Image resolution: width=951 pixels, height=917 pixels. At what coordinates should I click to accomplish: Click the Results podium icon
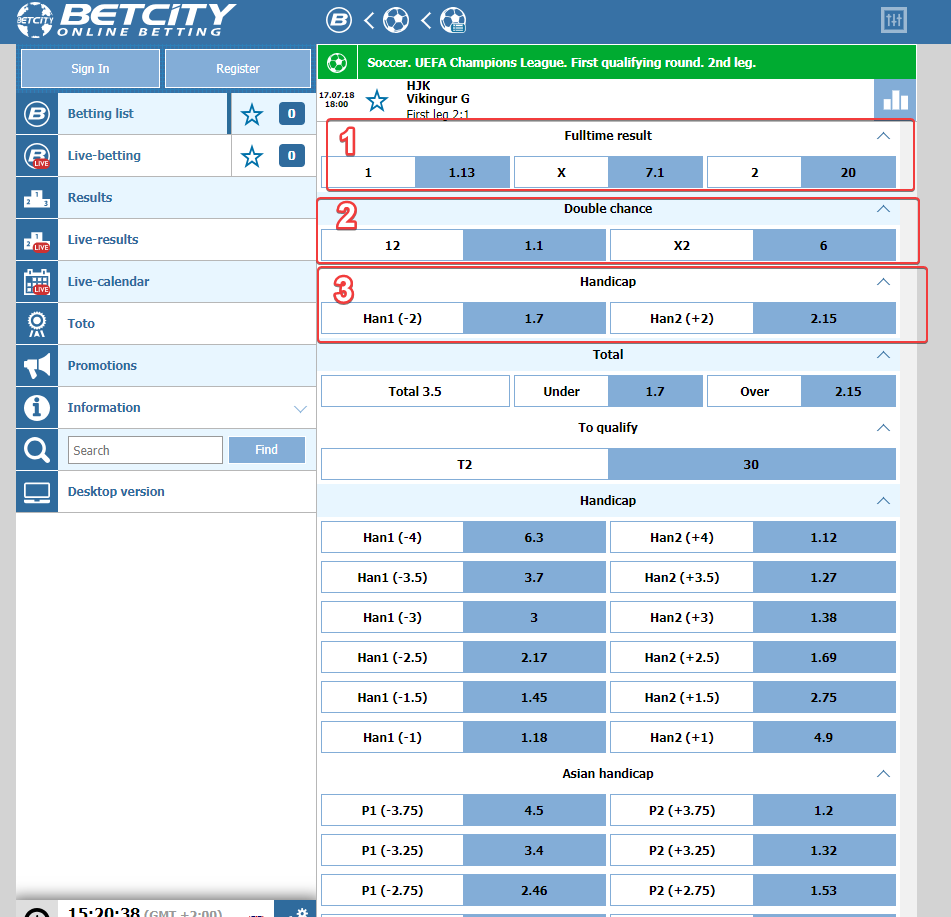click(37, 198)
